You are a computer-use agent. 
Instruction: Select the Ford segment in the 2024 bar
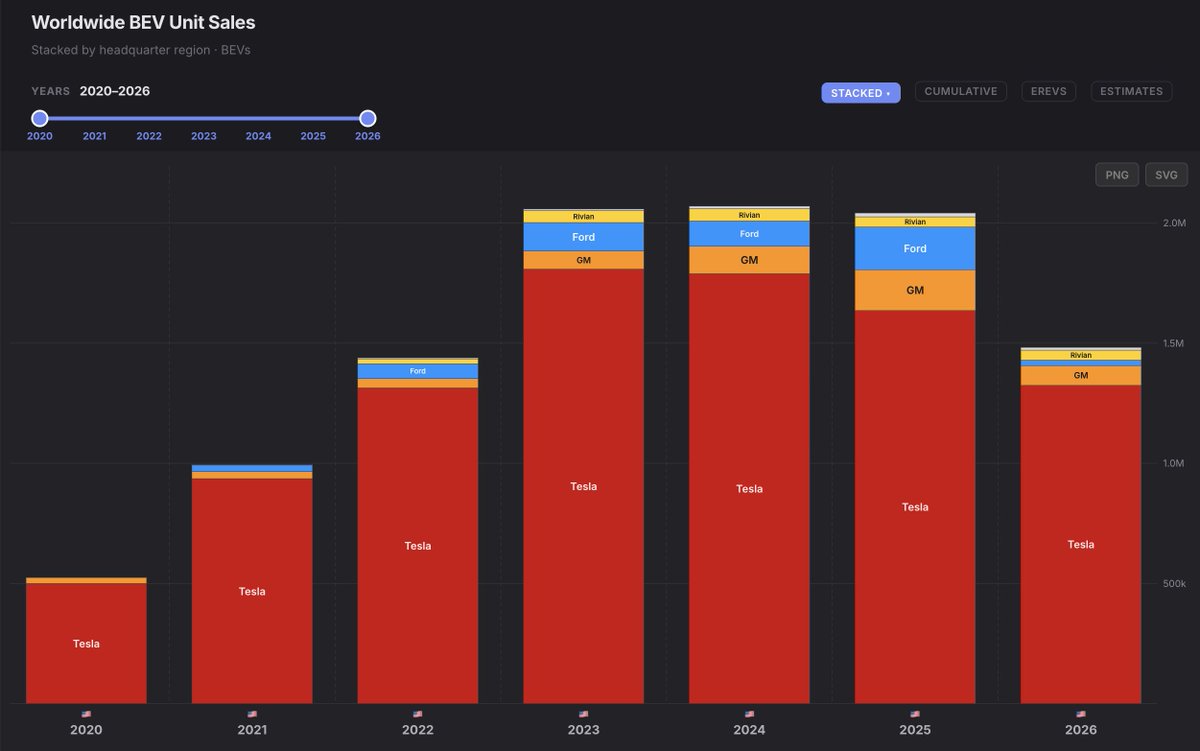750,234
